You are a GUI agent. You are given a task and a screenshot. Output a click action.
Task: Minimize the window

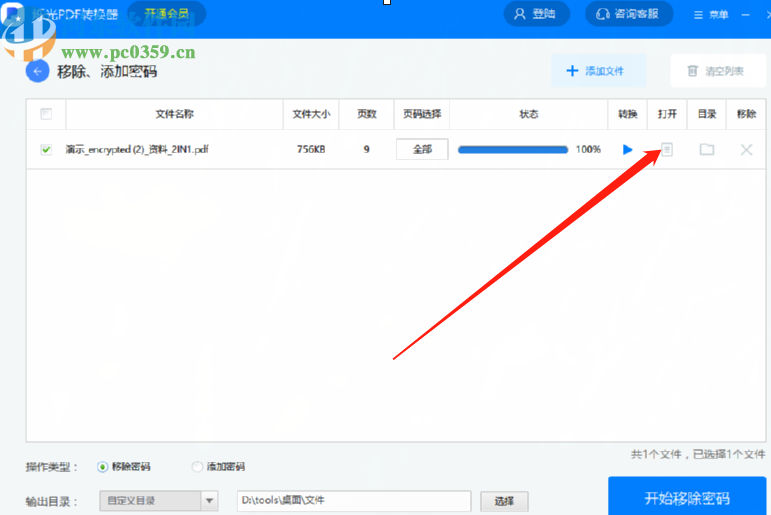[745, 15]
